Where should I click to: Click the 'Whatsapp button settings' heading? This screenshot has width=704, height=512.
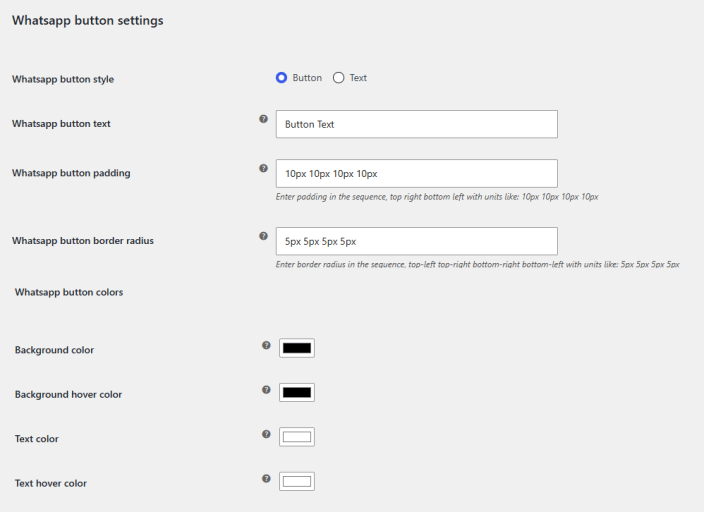click(88, 21)
